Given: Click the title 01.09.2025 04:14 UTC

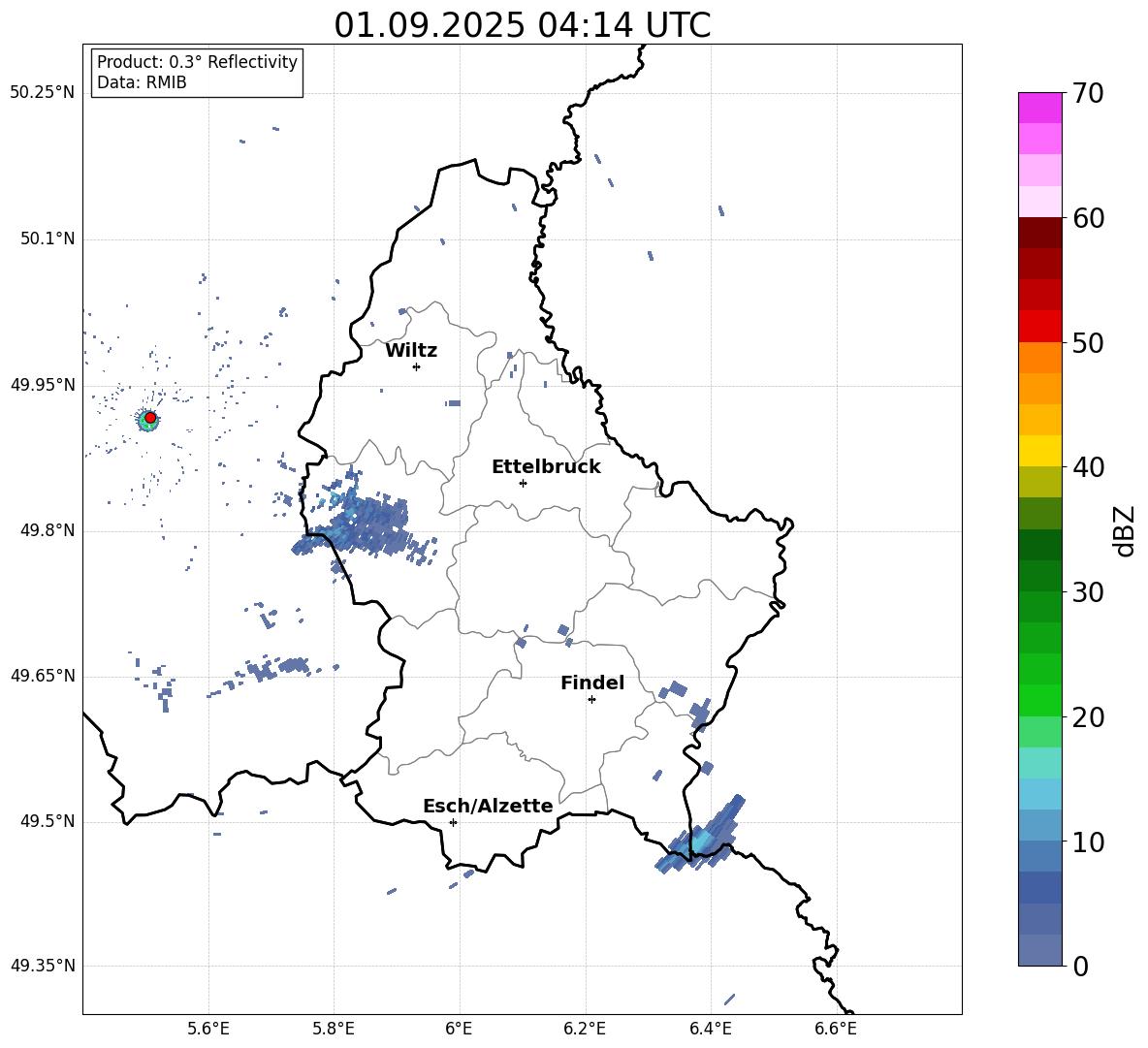Looking at the screenshot, I should coord(522,25).
